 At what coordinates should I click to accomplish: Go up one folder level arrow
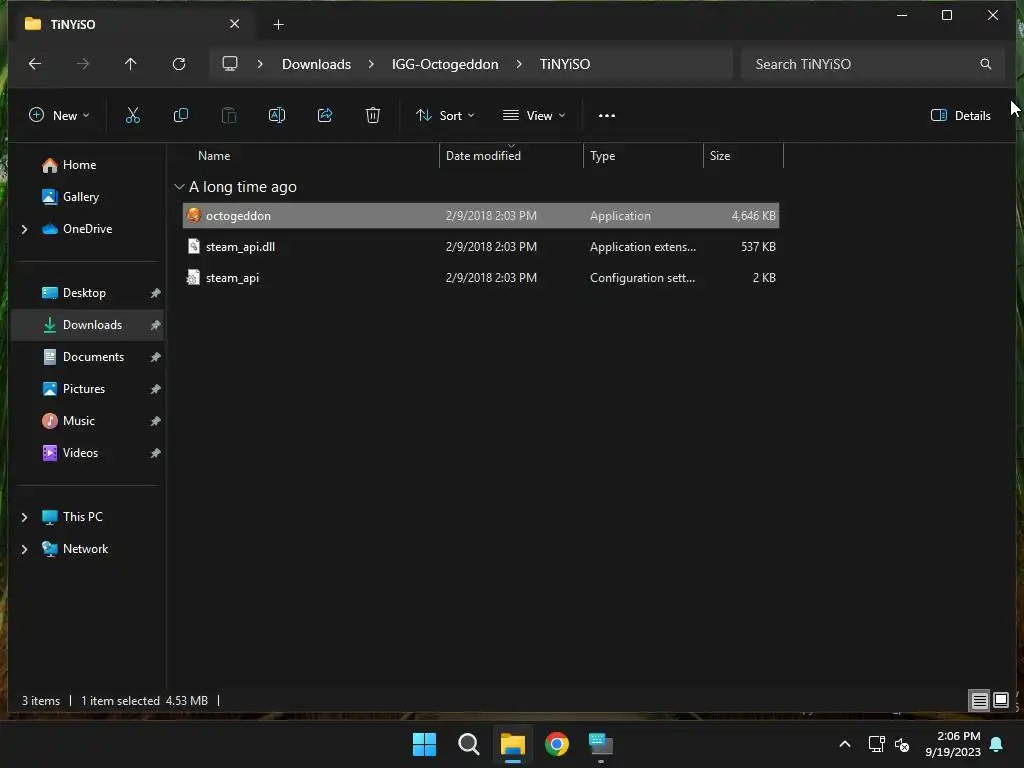(131, 64)
